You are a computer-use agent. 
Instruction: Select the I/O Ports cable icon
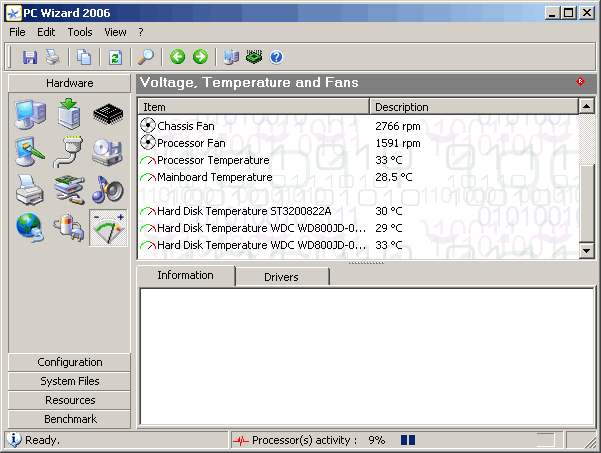point(69,152)
